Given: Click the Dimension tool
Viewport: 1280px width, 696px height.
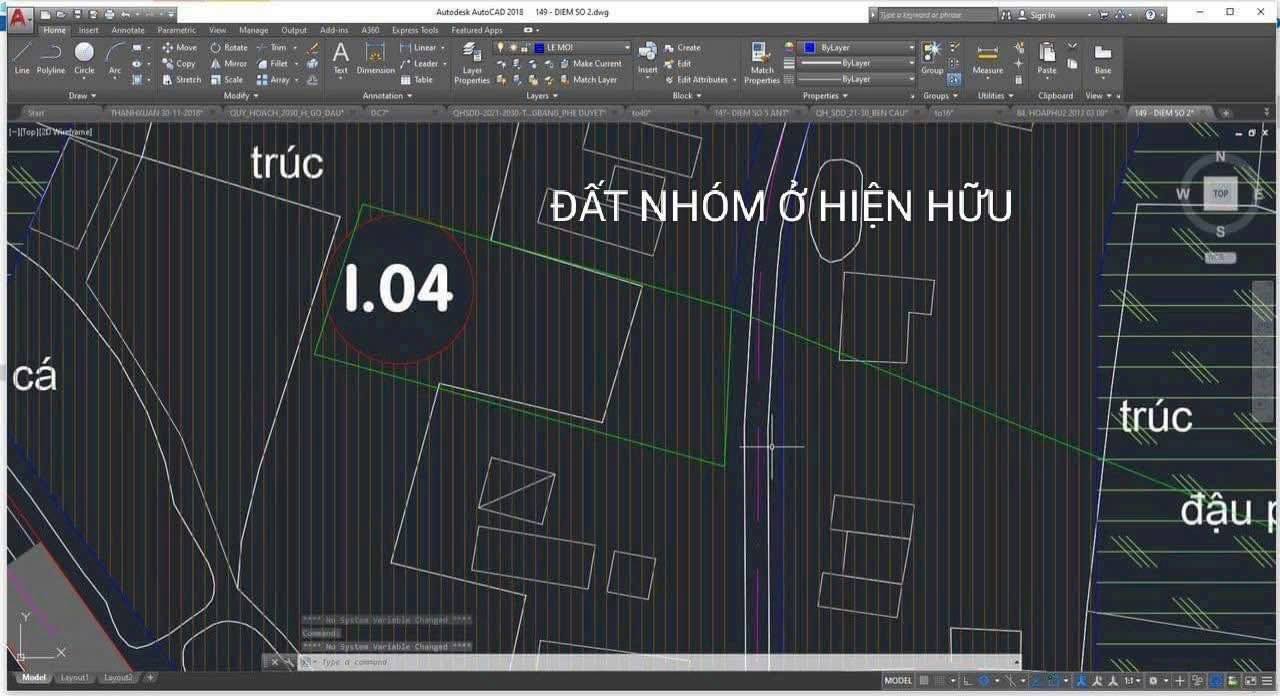Looking at the screenshot, I should [374, 62].
